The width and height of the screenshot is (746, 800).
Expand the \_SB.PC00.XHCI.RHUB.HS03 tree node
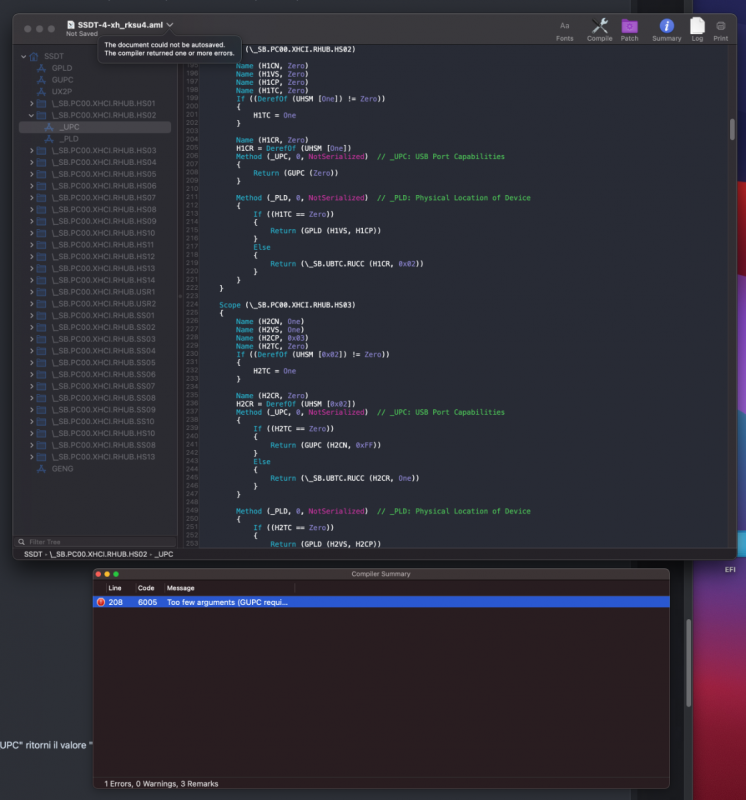click(29, 151)
